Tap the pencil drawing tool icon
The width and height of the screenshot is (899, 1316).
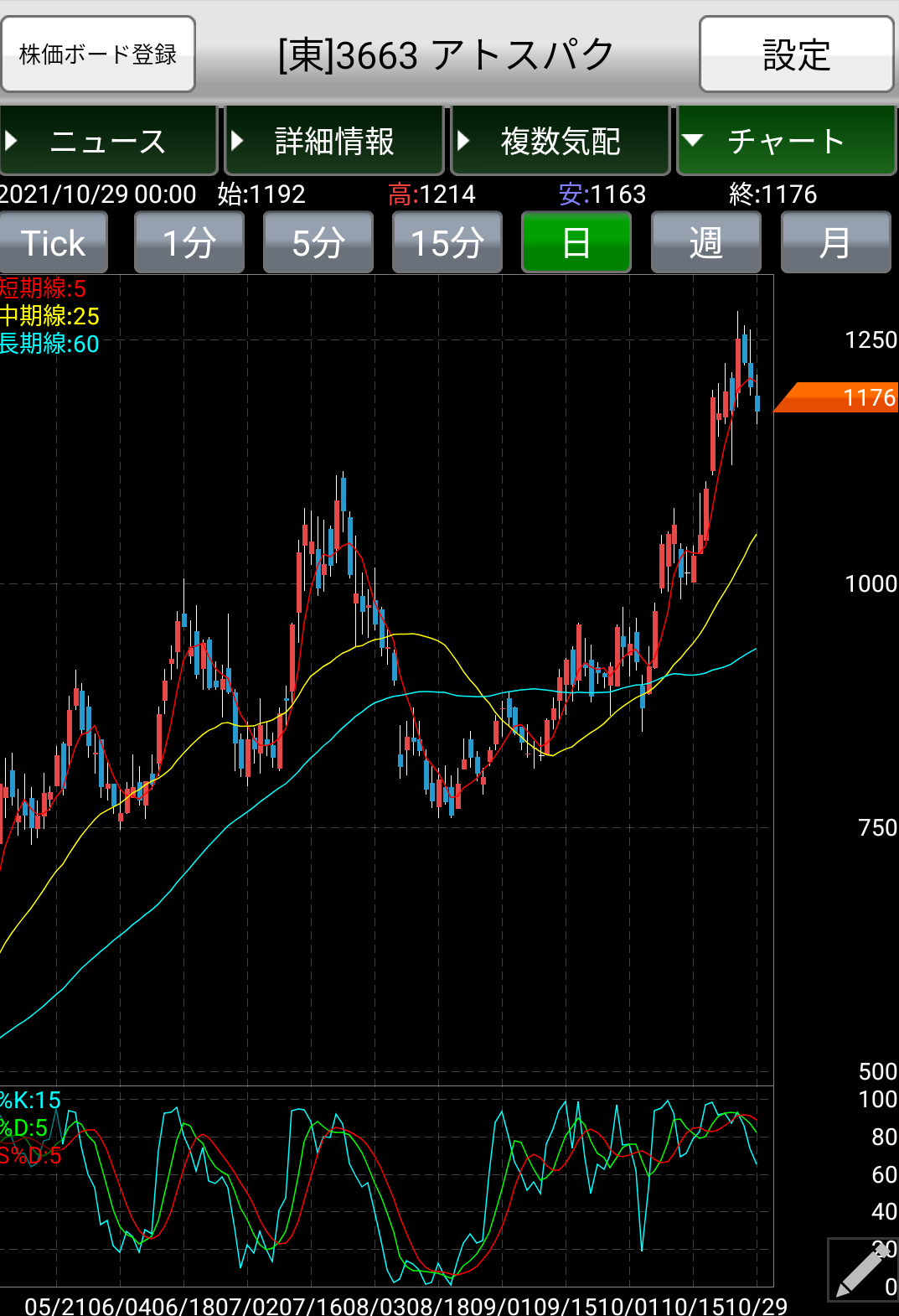862,1270
